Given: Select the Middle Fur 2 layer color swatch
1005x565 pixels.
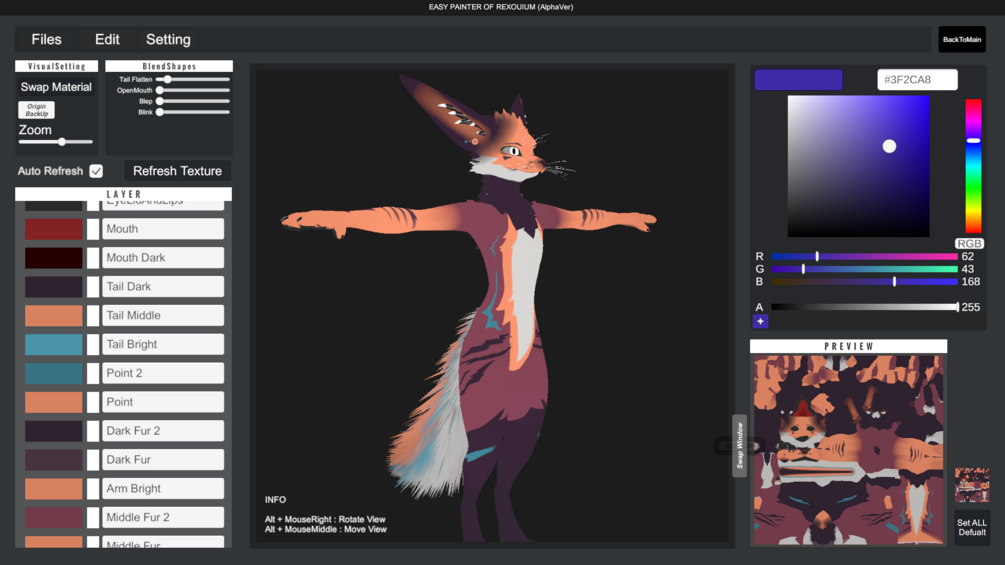Looking at the screenshot, I should click(54, 517).
